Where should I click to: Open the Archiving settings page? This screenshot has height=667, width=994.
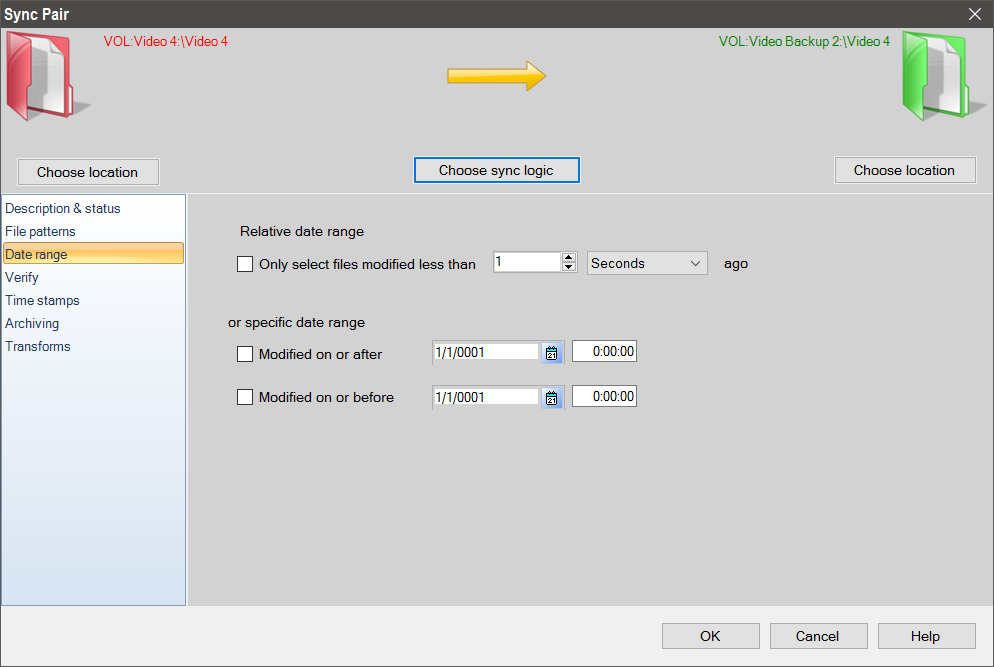coord(32,323)
